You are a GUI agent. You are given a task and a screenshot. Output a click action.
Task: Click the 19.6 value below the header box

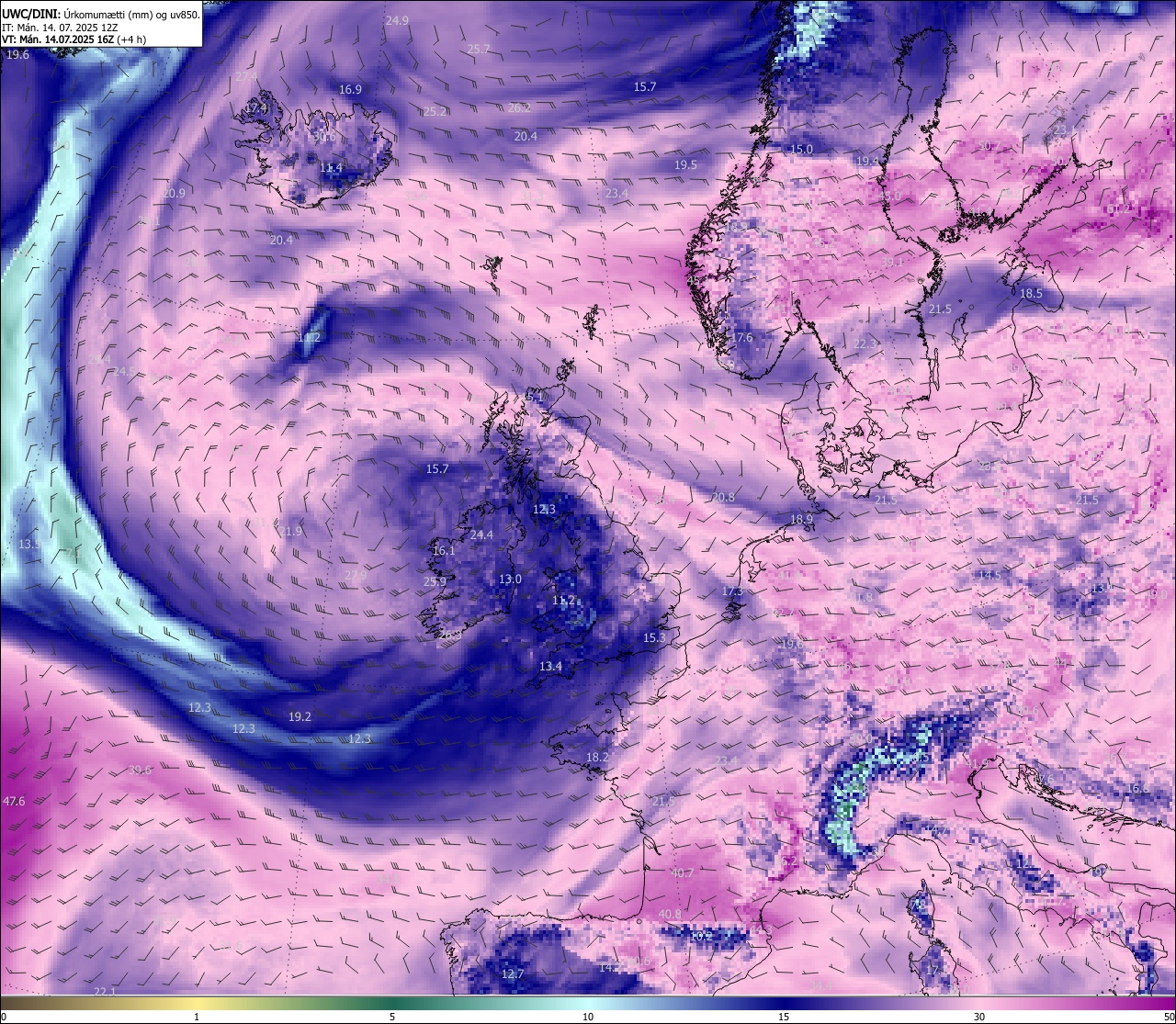[x=17, y=55]
